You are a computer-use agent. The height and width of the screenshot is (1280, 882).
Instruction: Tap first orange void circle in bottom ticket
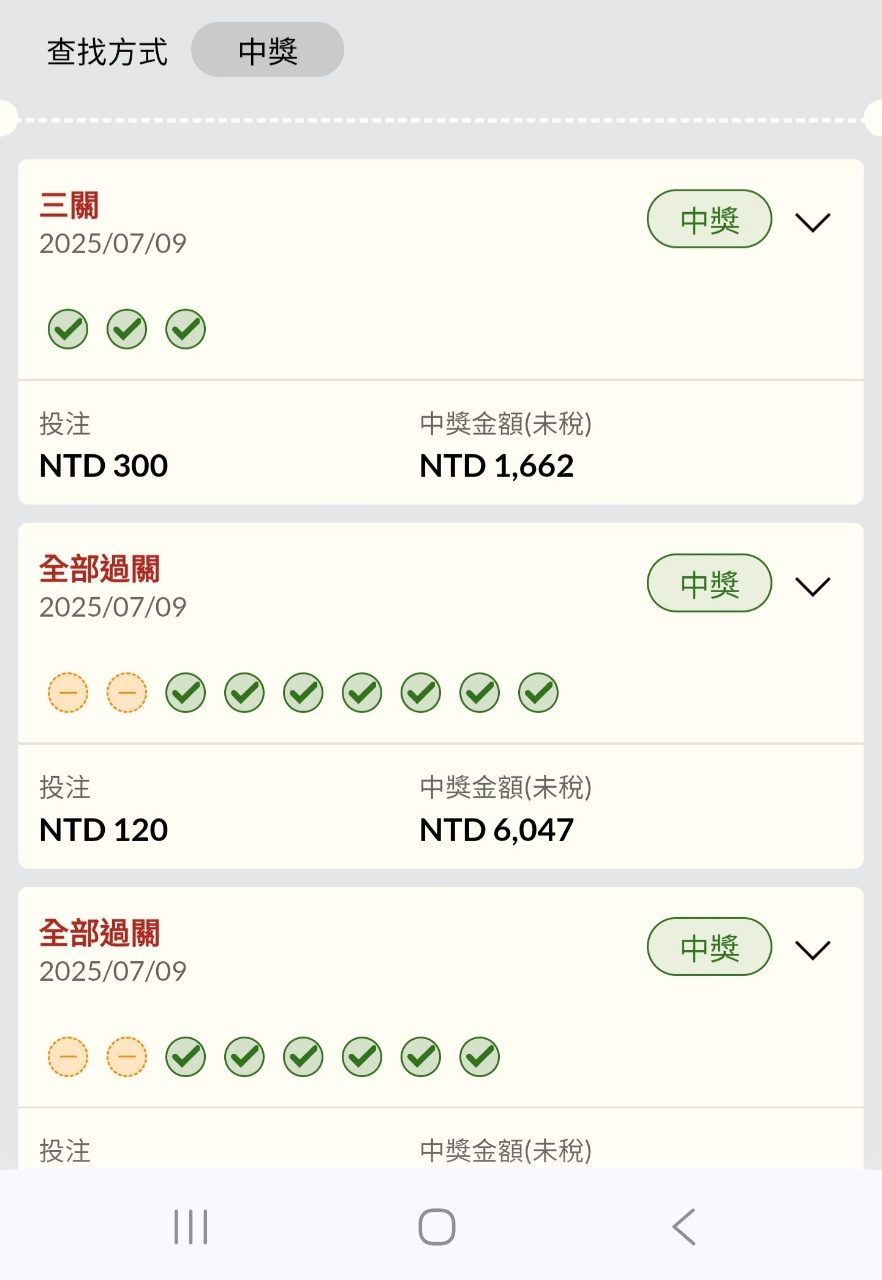pyautogui.click(x=68, y=1056)
